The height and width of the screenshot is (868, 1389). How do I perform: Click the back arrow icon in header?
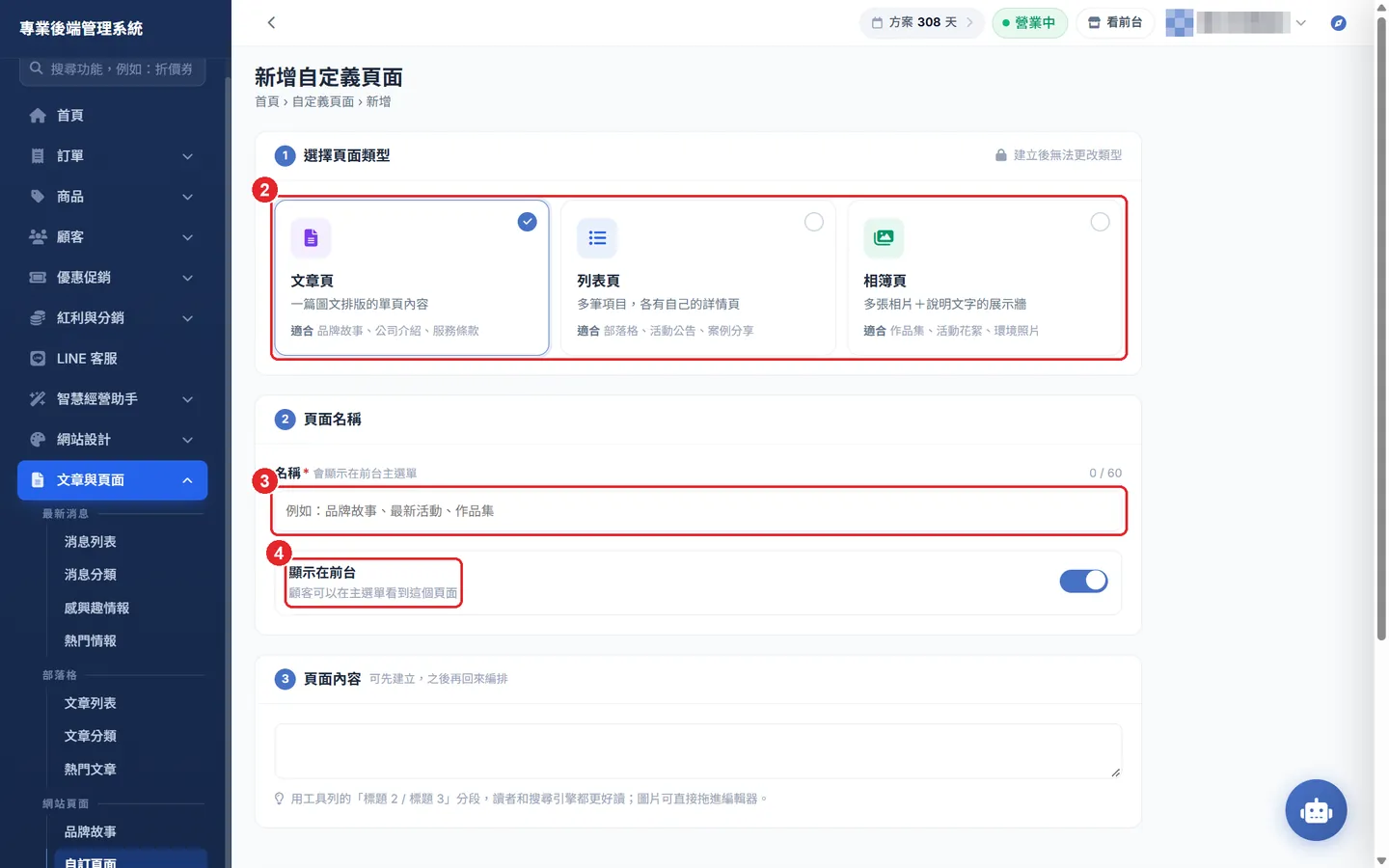point(271,22)
